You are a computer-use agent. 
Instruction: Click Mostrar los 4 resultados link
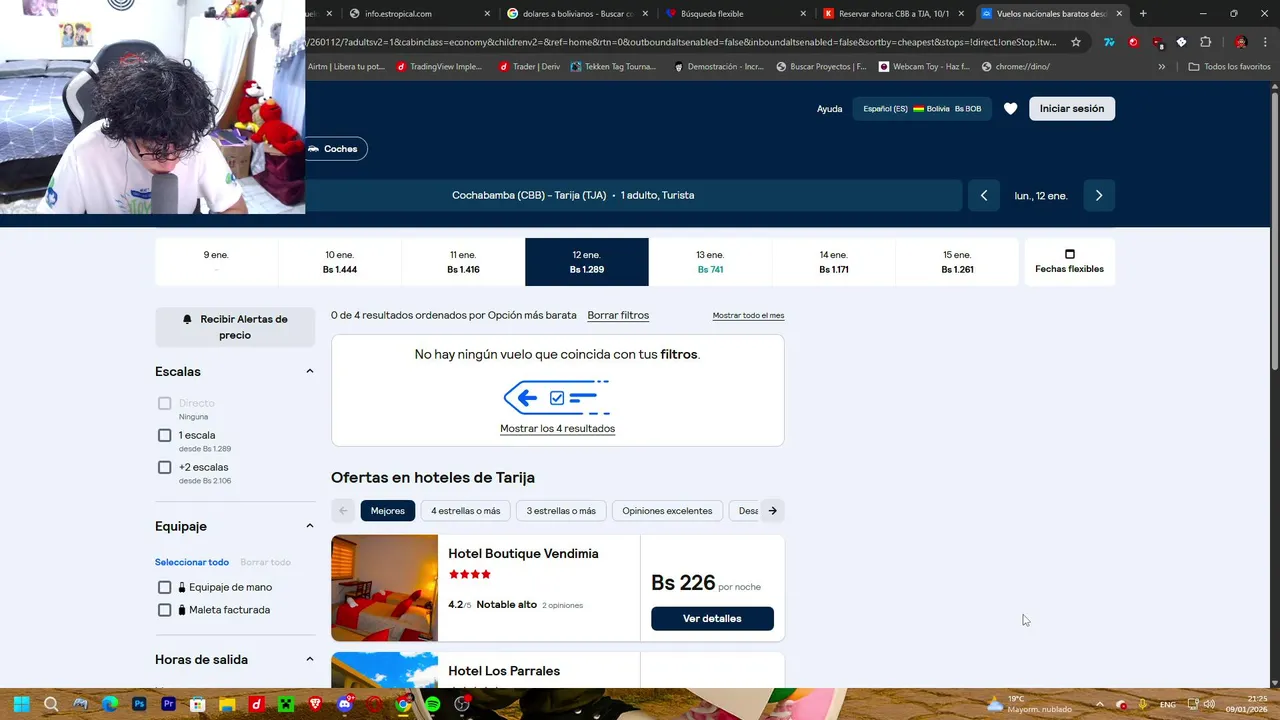point(557,428)
